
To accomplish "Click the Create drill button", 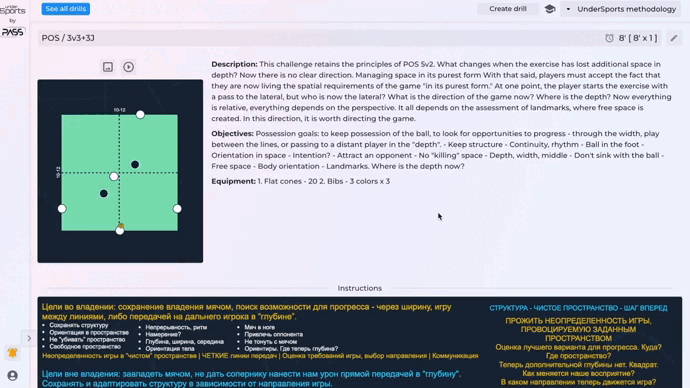I will pos(508,9).
